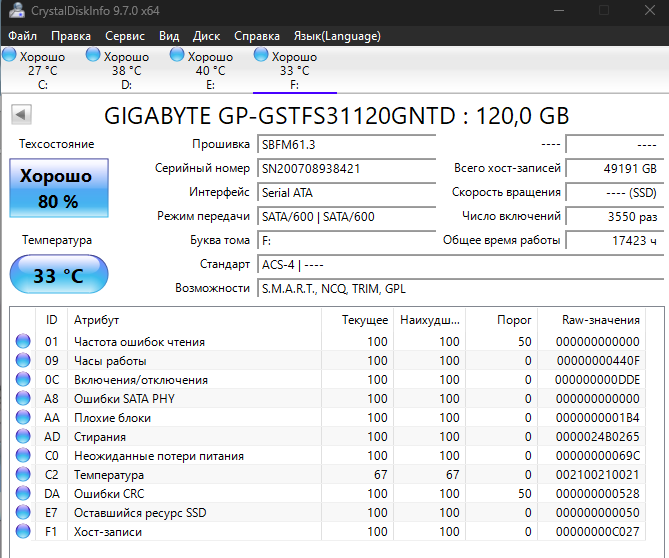This screenshot has width=669, height=558.
Task: Select disk F: tab at 33 °C
Action: [x=294, y=70]
